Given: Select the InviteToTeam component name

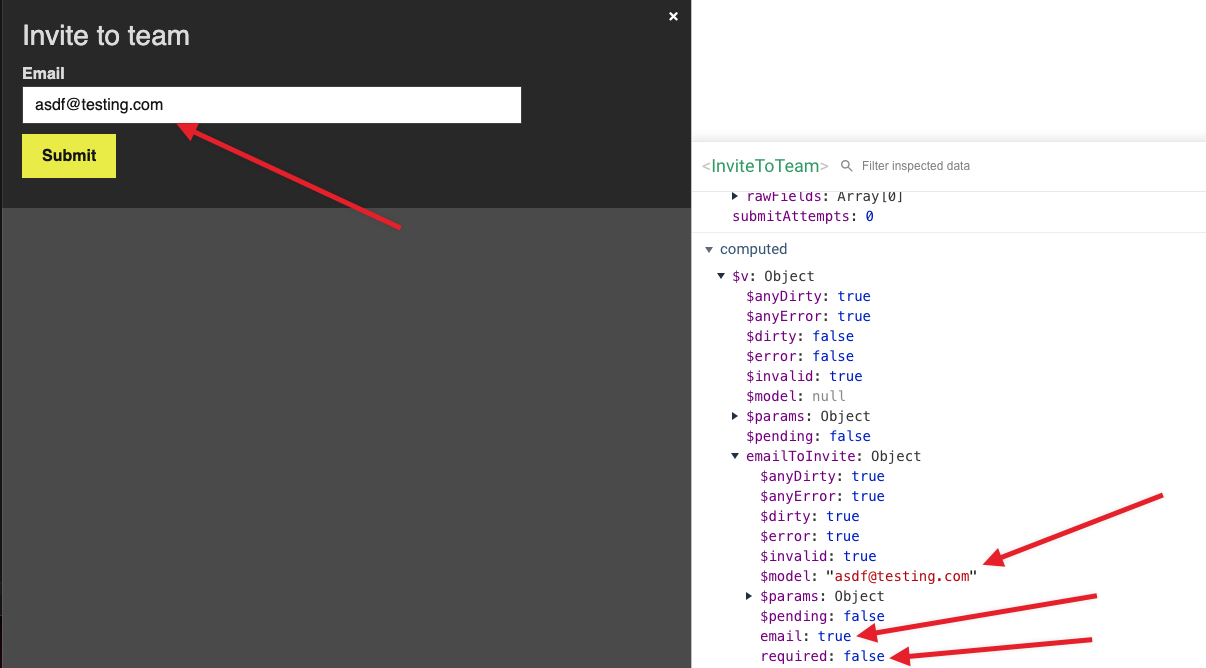Looking at the screenshot, I should pos(765,166).
